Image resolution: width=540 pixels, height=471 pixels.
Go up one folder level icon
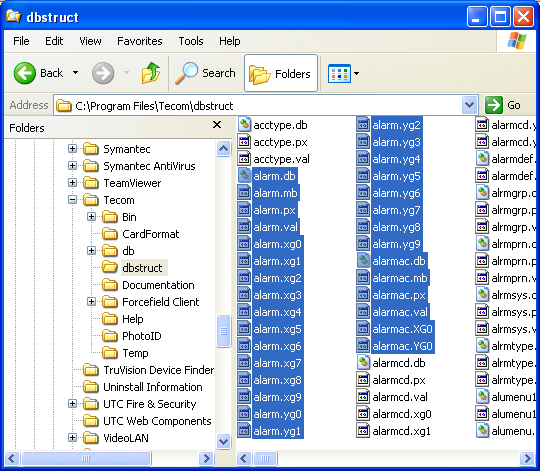151,73
